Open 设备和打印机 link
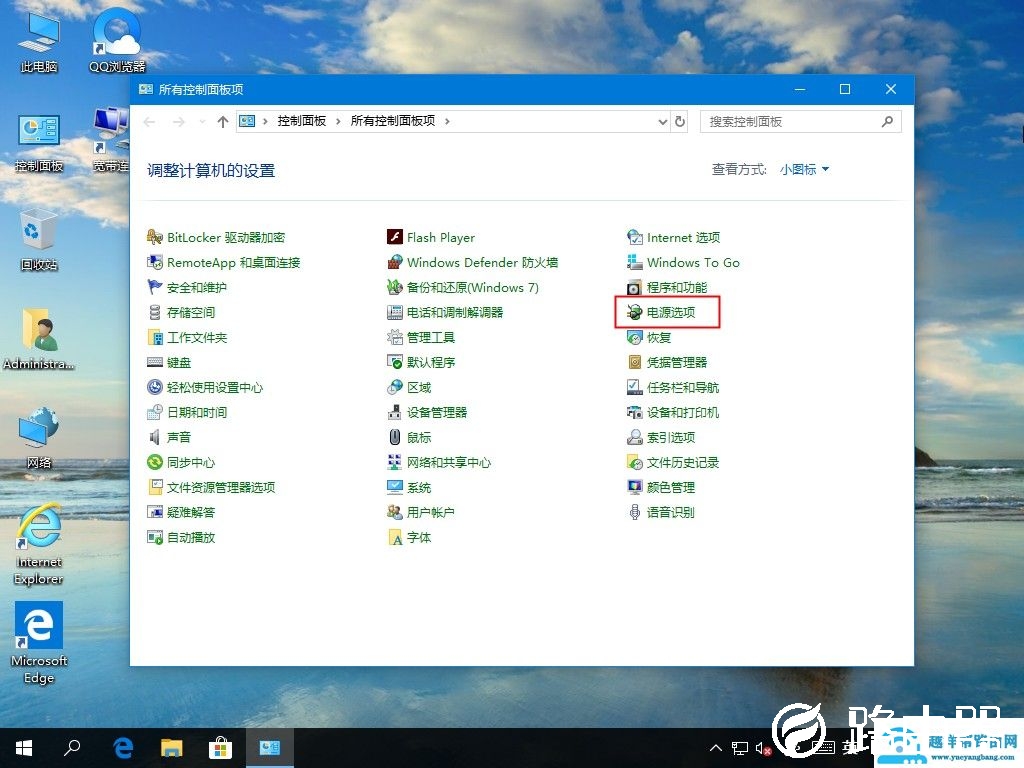1024x768 pixels. 682,412
